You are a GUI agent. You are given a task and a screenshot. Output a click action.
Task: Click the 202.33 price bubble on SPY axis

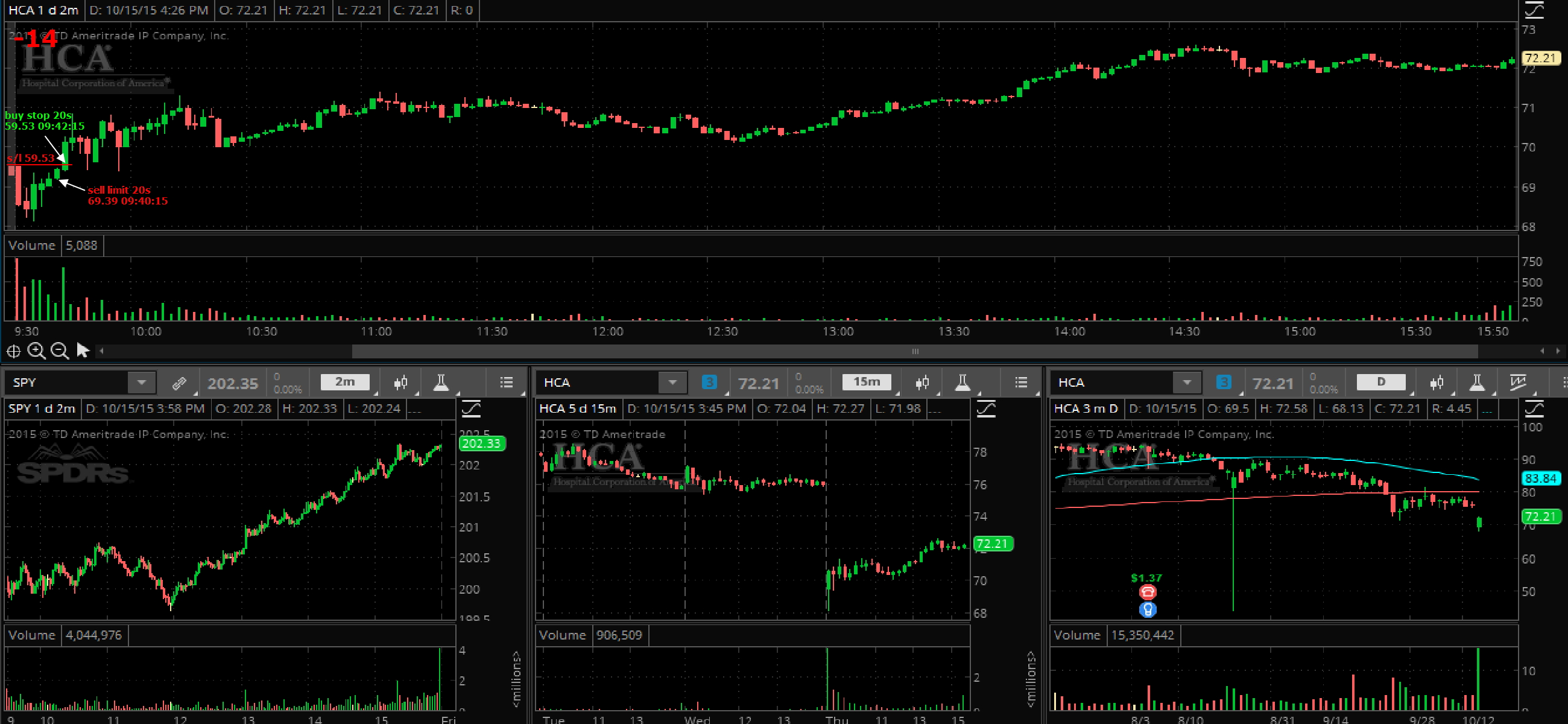click(x=481, y=443)
